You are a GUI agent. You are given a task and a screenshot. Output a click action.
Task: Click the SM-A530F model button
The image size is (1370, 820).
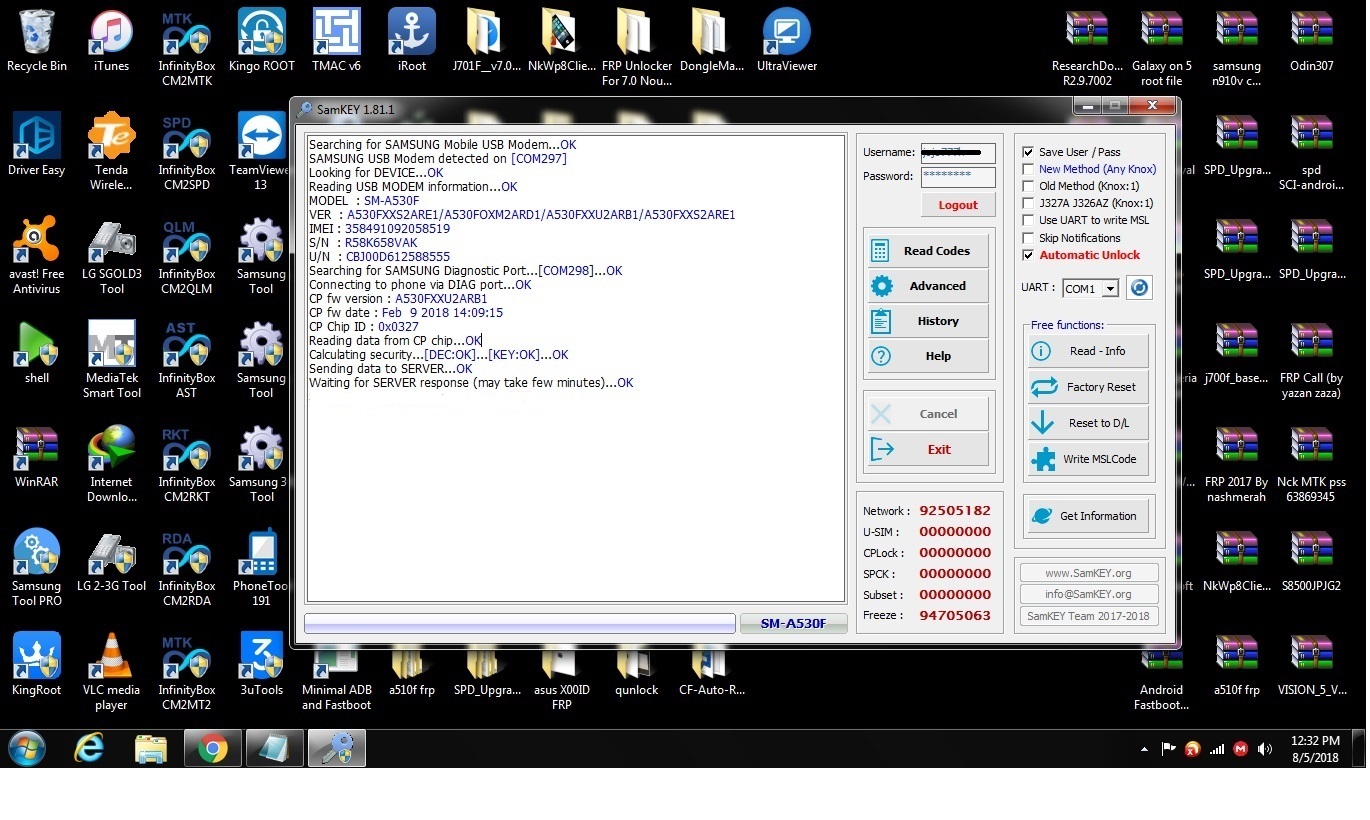(x=793, y=623)
